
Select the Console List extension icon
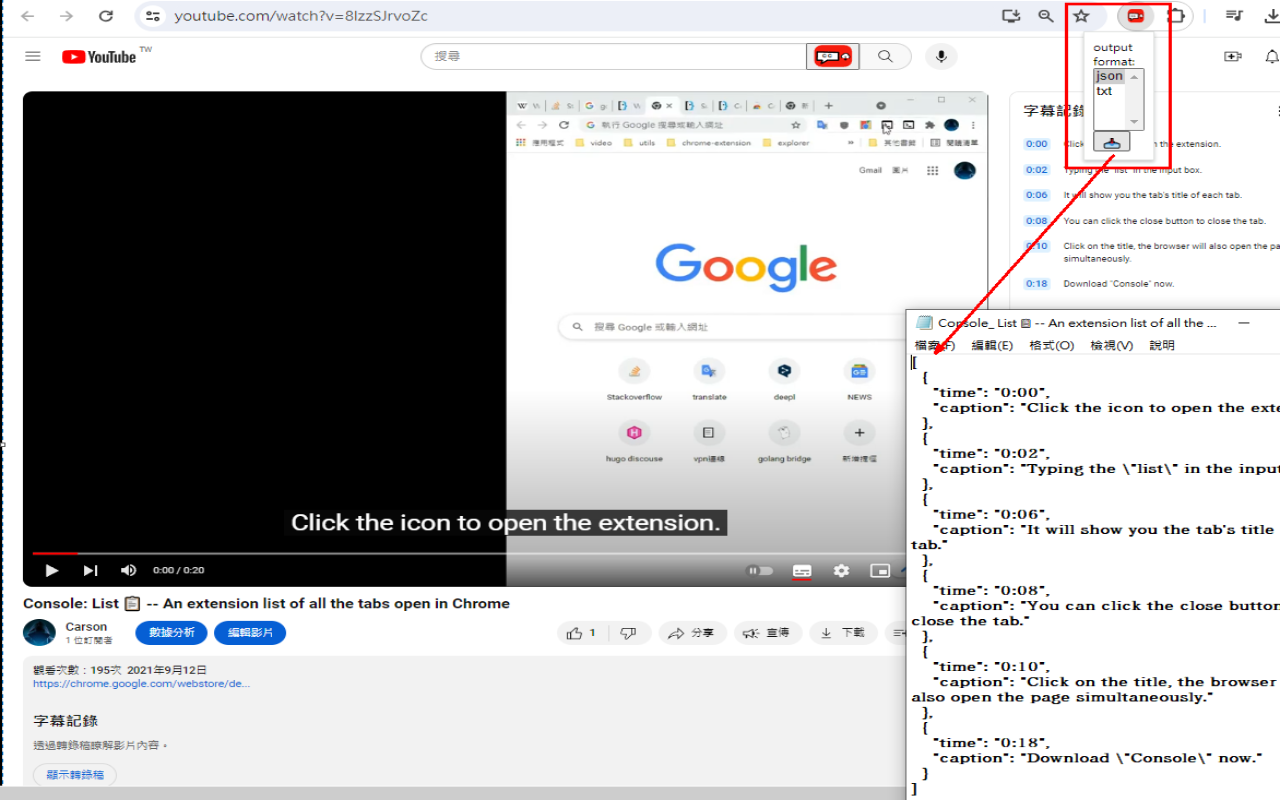1135,16
